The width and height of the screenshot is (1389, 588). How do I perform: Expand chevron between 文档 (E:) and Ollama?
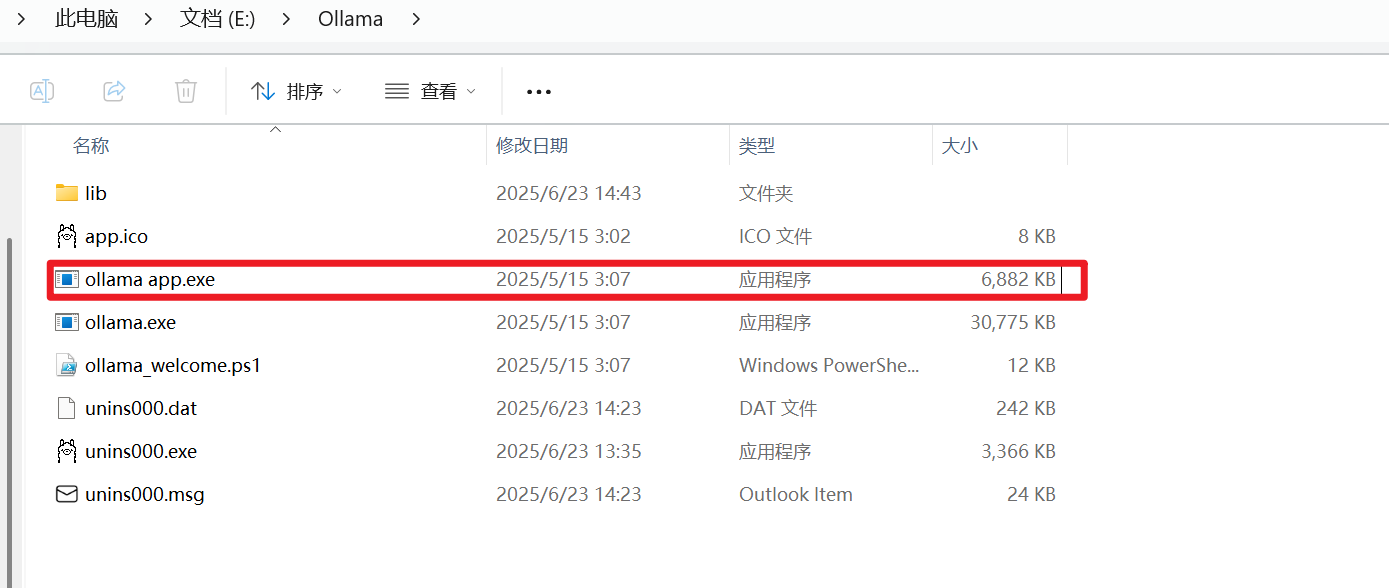tap(287, 19)
